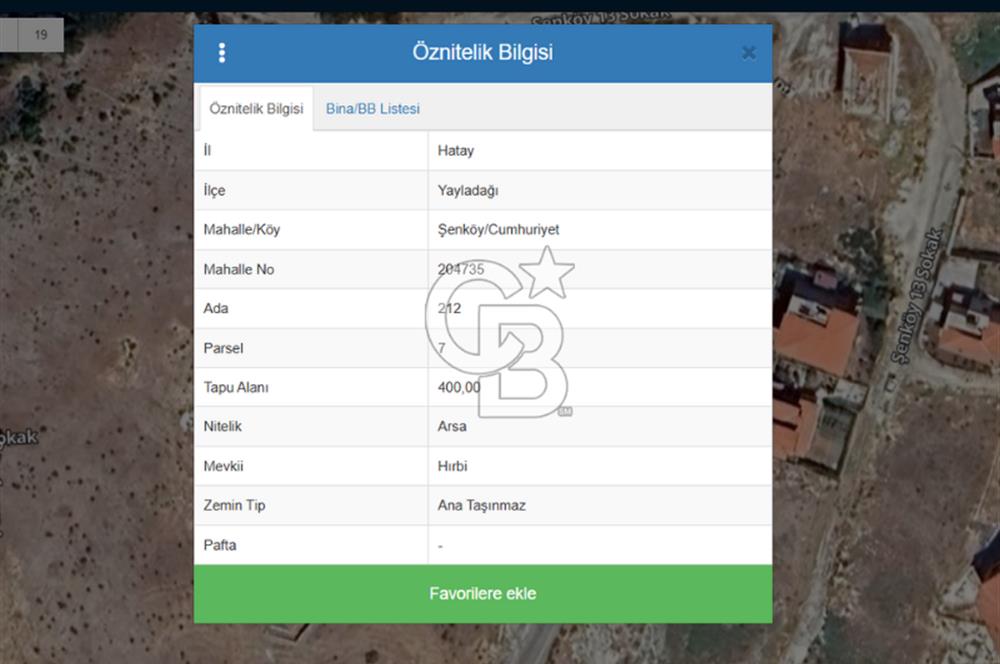
Task: Click the Hatay value in İl row
Action: [x=456, y=151]
